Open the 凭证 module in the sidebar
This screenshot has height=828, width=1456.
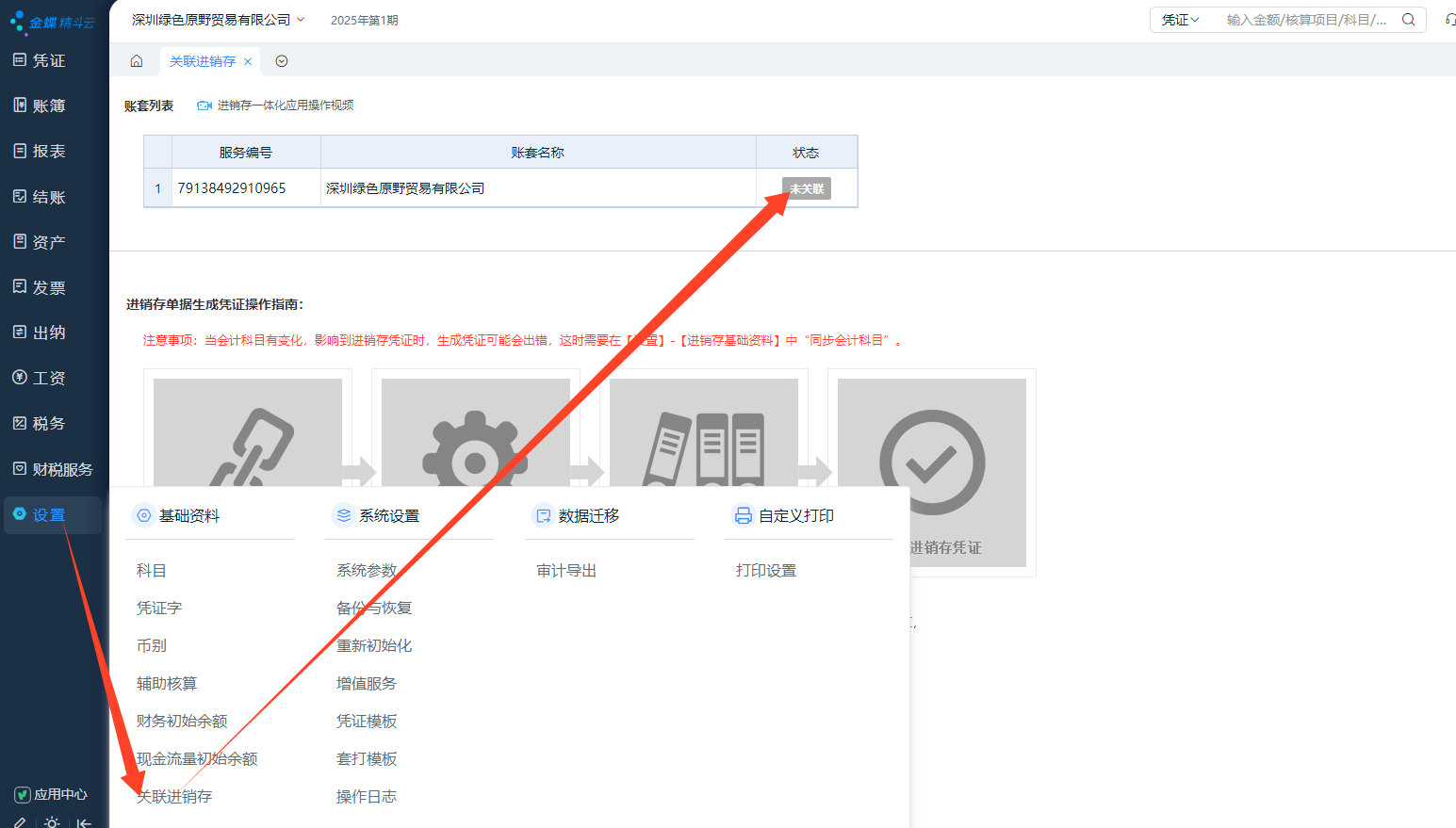(x=51, y=60)
